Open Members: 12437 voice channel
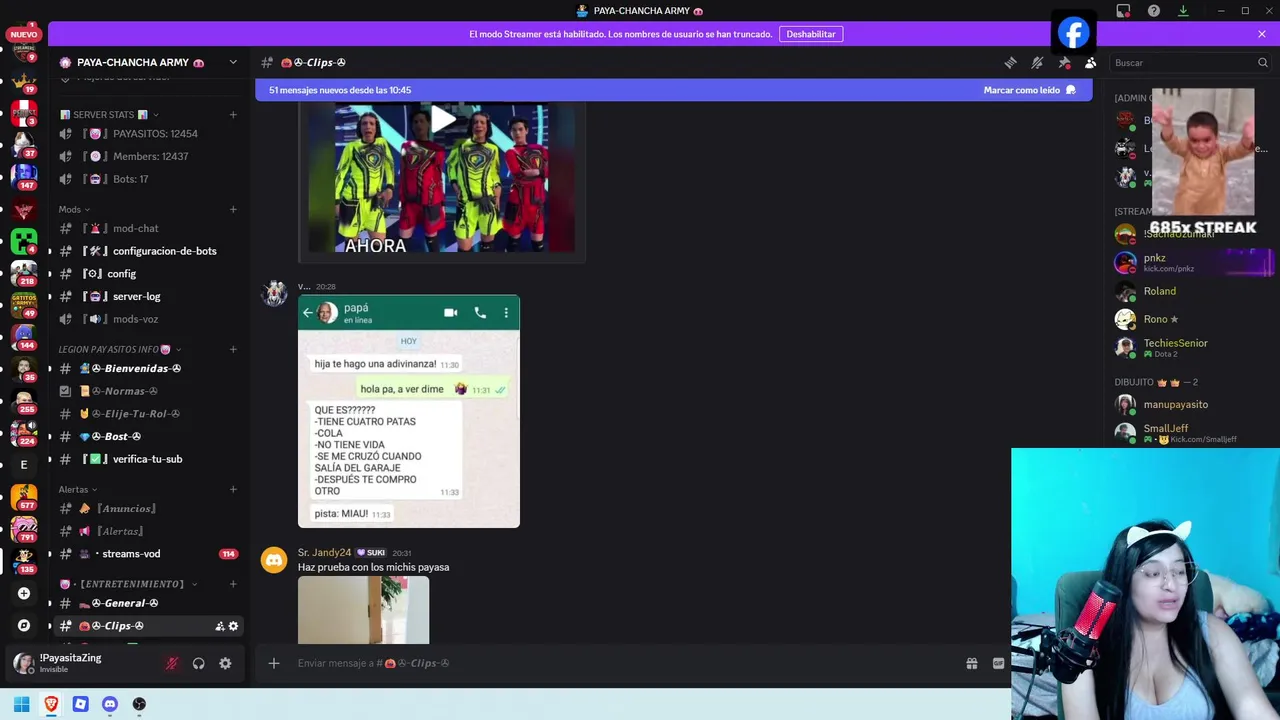 (x=148, y=156)
